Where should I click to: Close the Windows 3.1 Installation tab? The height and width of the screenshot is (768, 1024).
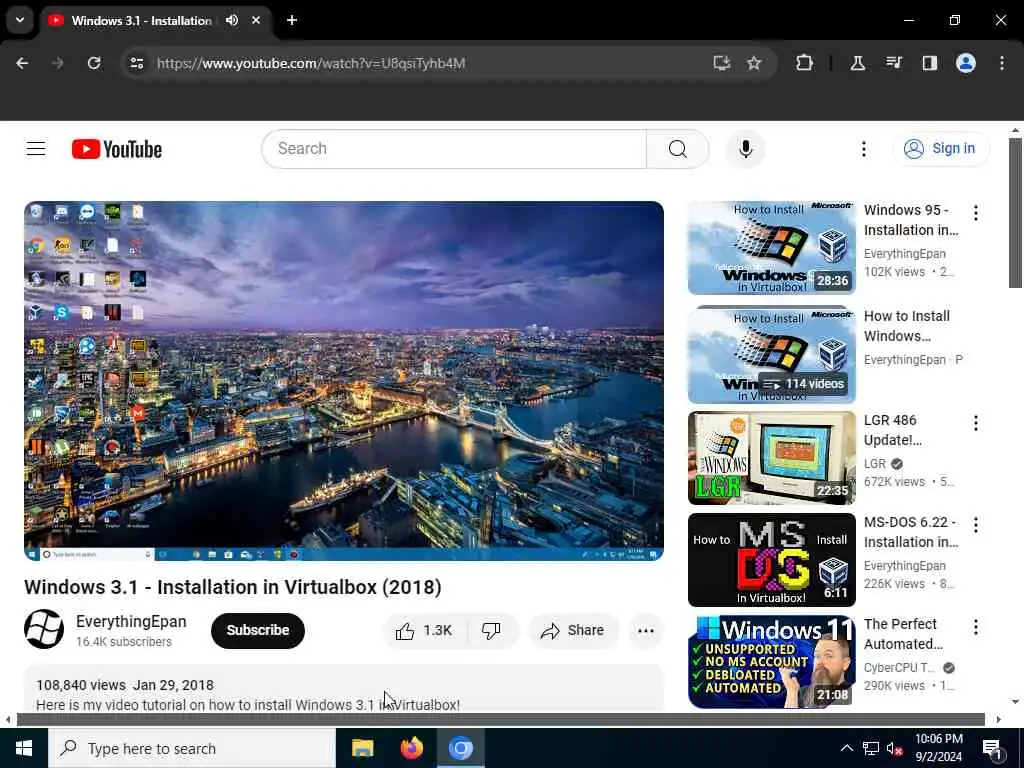pos(256,20)
